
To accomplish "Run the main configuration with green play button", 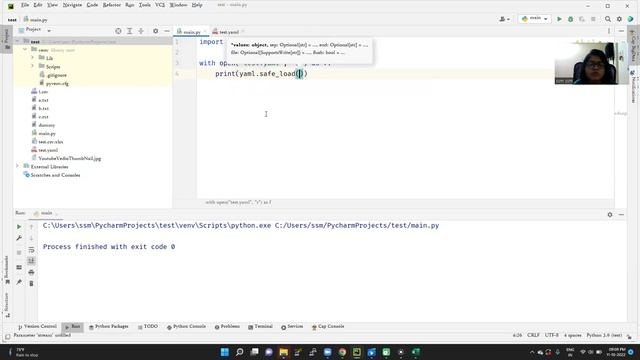I will 559,19.
